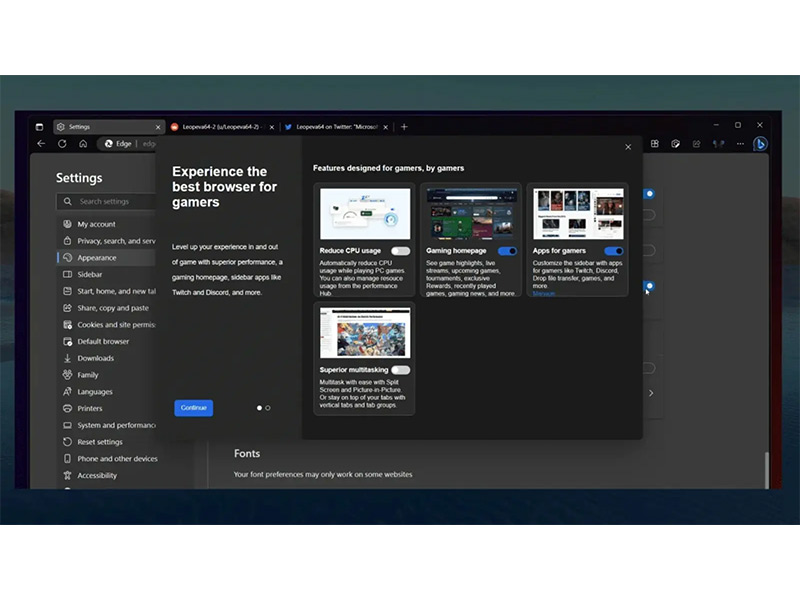Close the Leopeva64 on Twitter tab
This screenshot has width=800, height=600.
click(x=386, y=127)
